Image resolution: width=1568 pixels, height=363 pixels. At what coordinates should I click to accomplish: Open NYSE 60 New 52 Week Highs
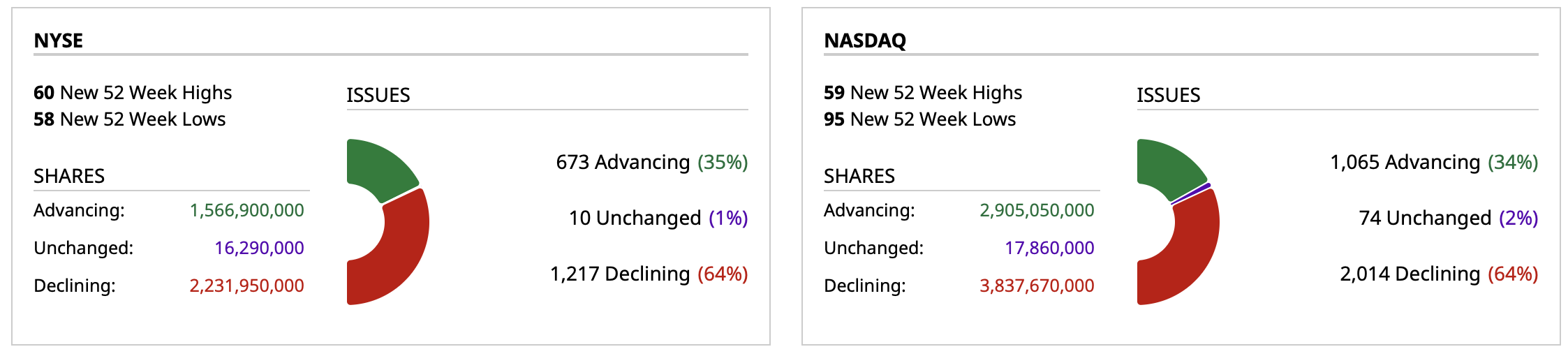pyautogui.click(x=133, y=93)
